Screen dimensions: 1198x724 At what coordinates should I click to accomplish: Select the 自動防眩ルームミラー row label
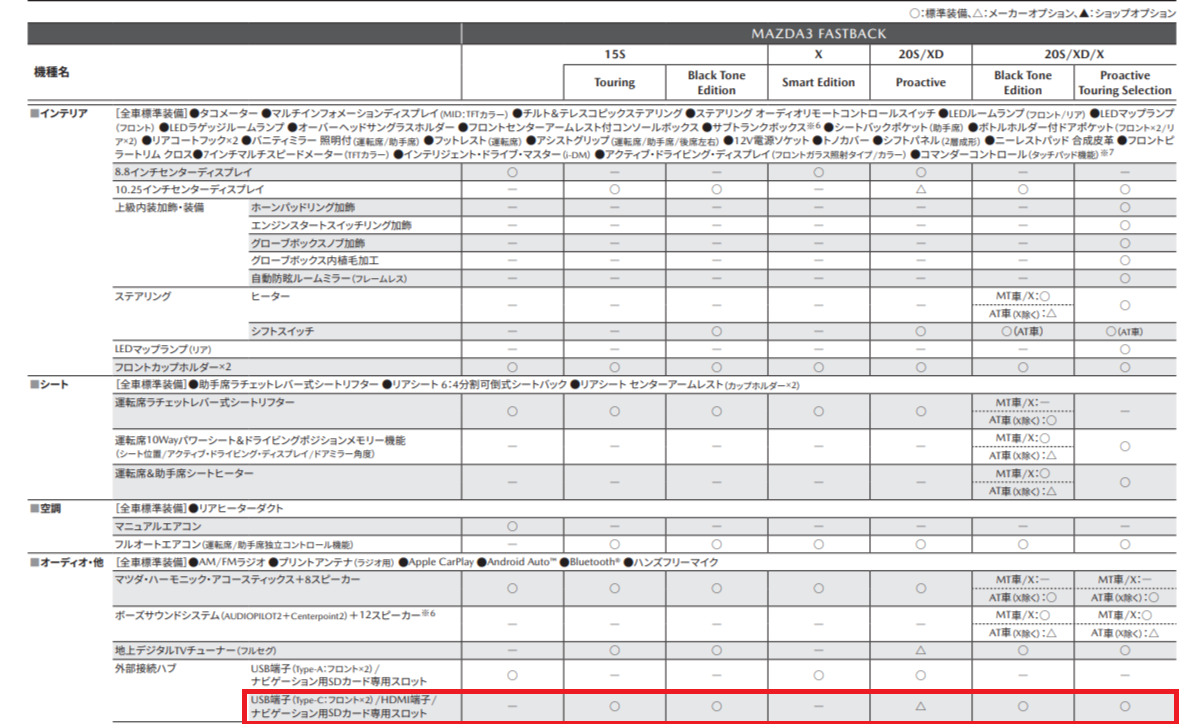point(329,279)
